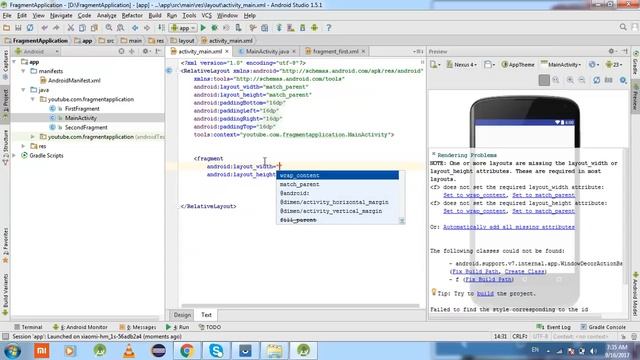Open the Android Device Monitor icon
Image resolution: width=640 pixels, height=360 pixels.
click(x=314, y=28)
